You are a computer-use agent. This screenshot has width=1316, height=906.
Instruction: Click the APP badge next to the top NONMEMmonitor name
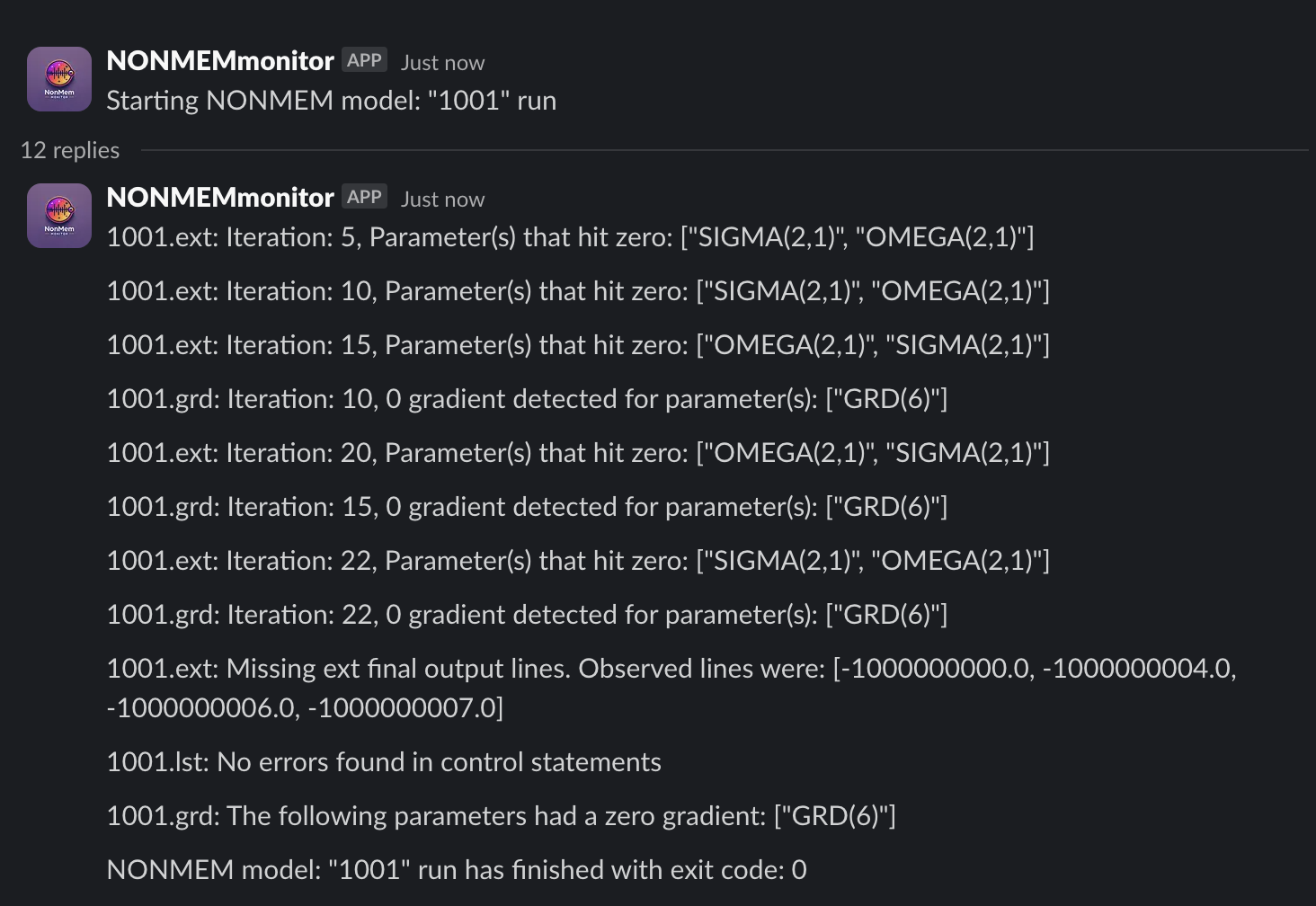(x=363, y=58)
